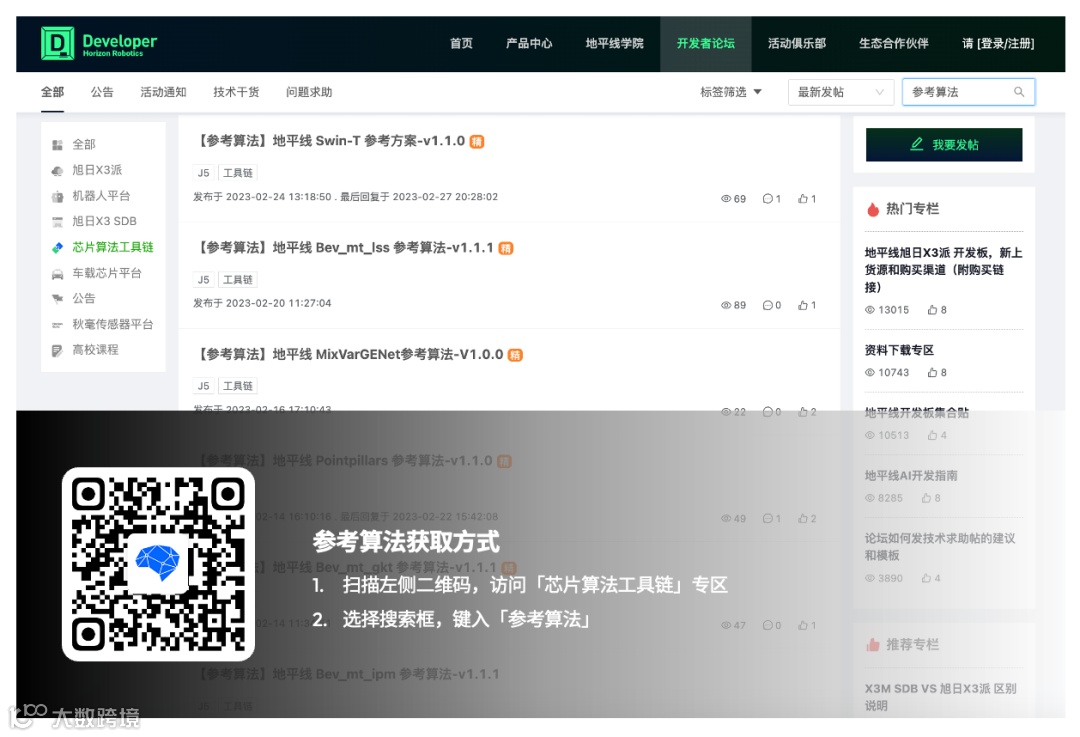The height and width of the screenshot is (737, 1080).
Task: Click the comment icon on Bev_mt_lss post
Action: pyautogui.click(x=767, y=305)
